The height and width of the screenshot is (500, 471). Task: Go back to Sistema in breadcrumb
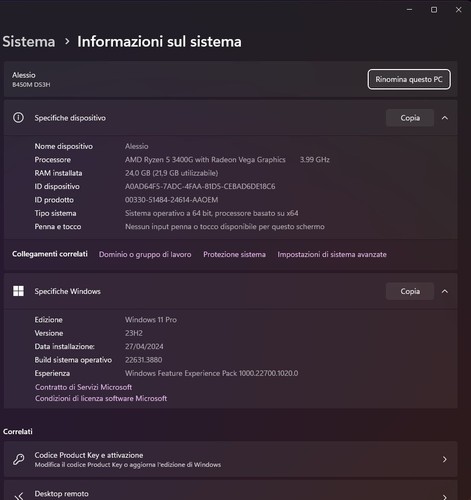click(x=29, y=42)
